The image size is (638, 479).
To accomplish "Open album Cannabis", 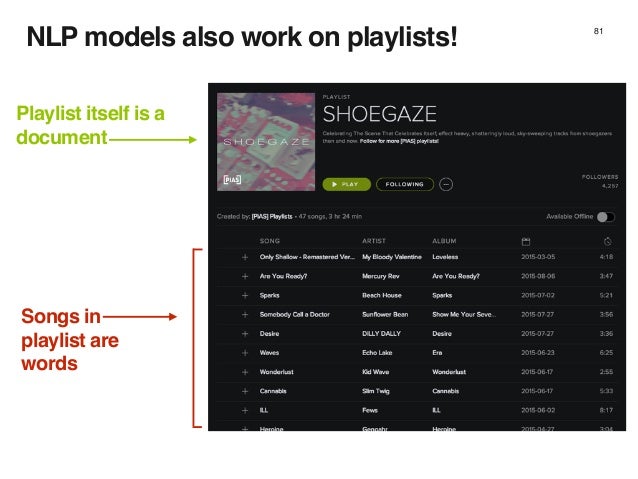I will tap(446, 391).
